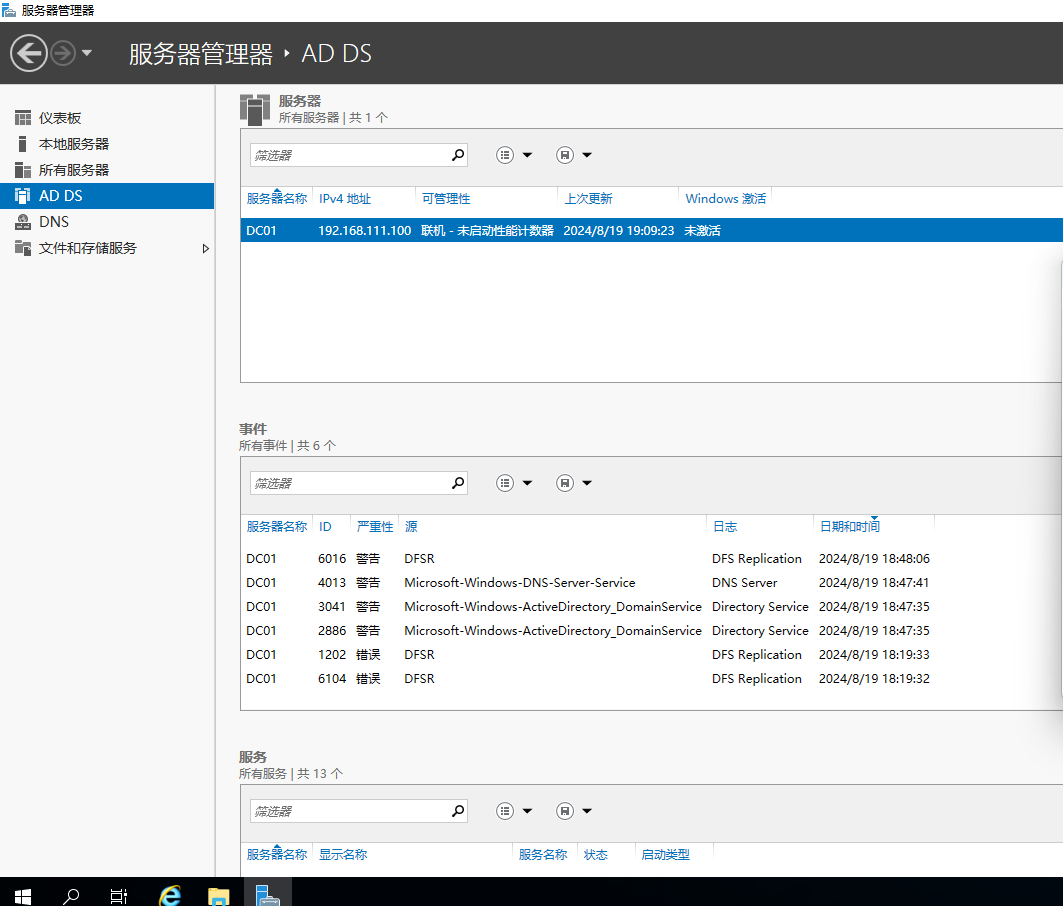Click the services filter (筛选器) input field
This screenshot has height=906, width=1063.
(x=348, y=811)
